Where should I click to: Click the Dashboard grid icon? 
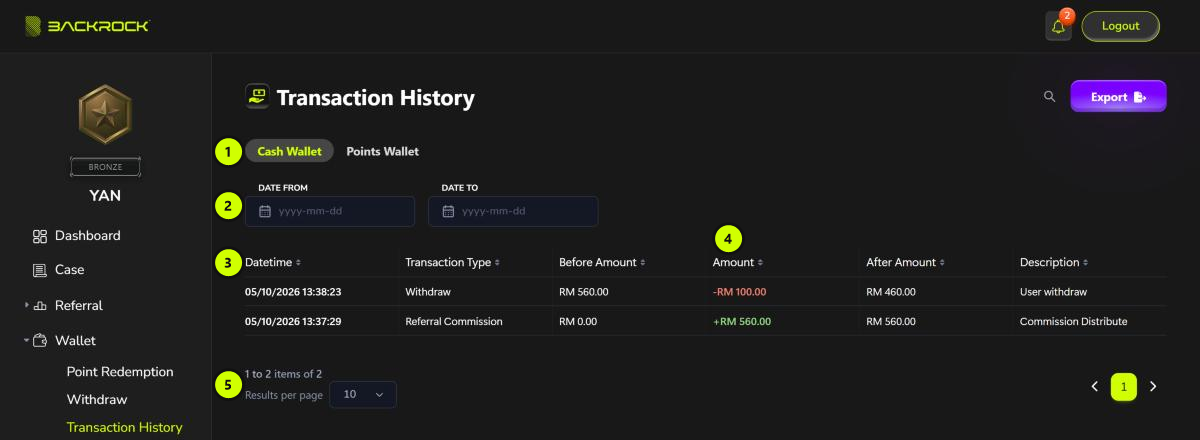40,236
